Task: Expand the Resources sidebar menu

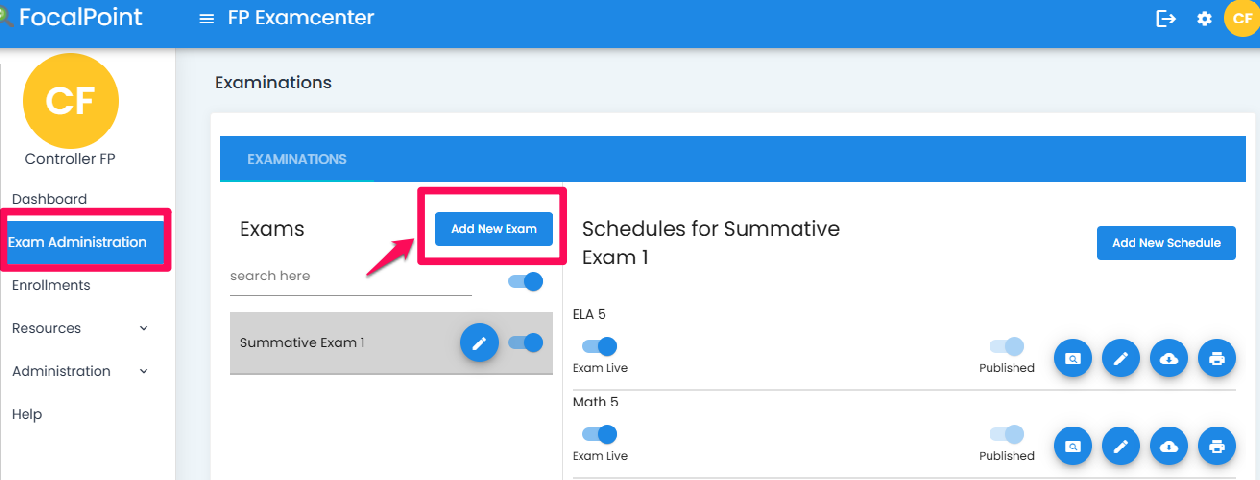Action: (80, 328)
